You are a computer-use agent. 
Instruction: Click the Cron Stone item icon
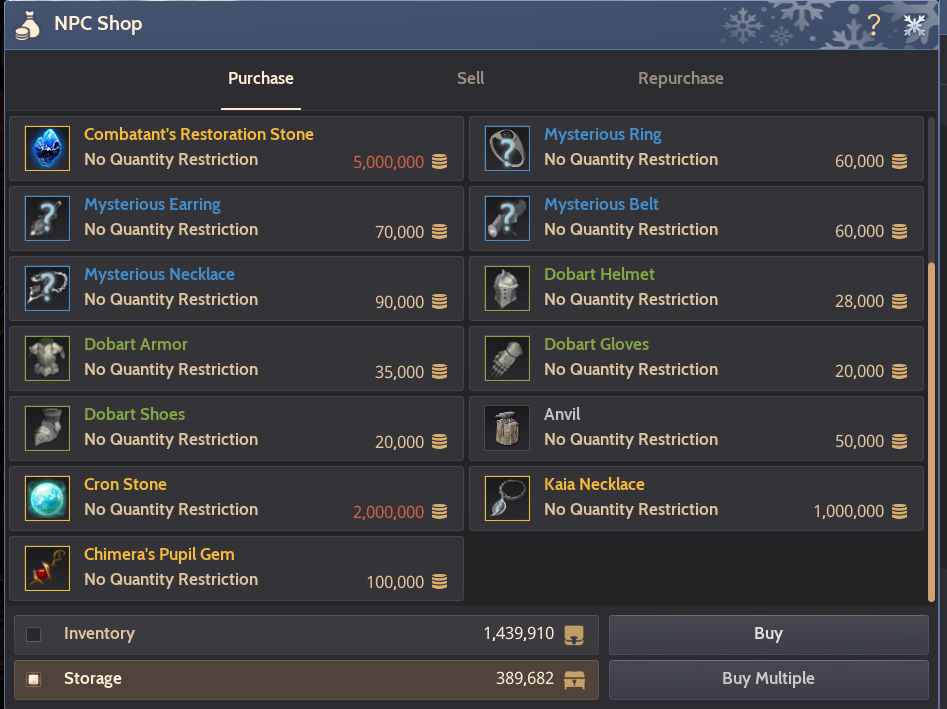[x=47, y=498]
